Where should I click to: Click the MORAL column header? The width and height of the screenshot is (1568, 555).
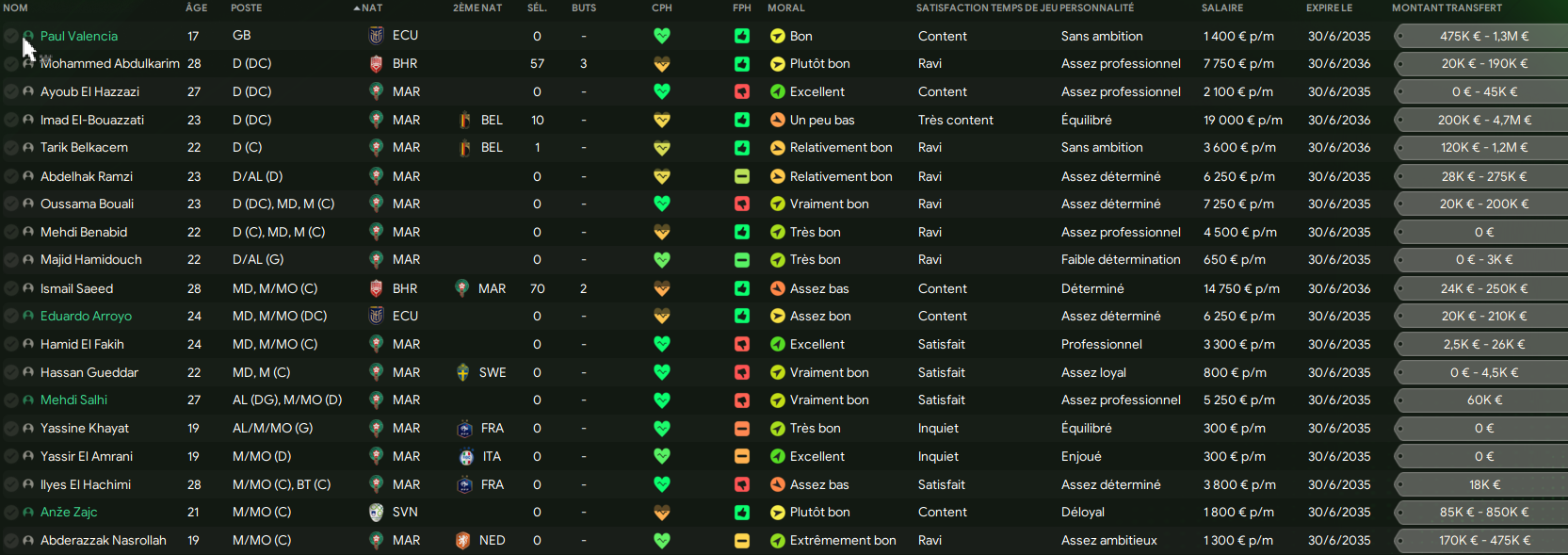coord(786,8)
